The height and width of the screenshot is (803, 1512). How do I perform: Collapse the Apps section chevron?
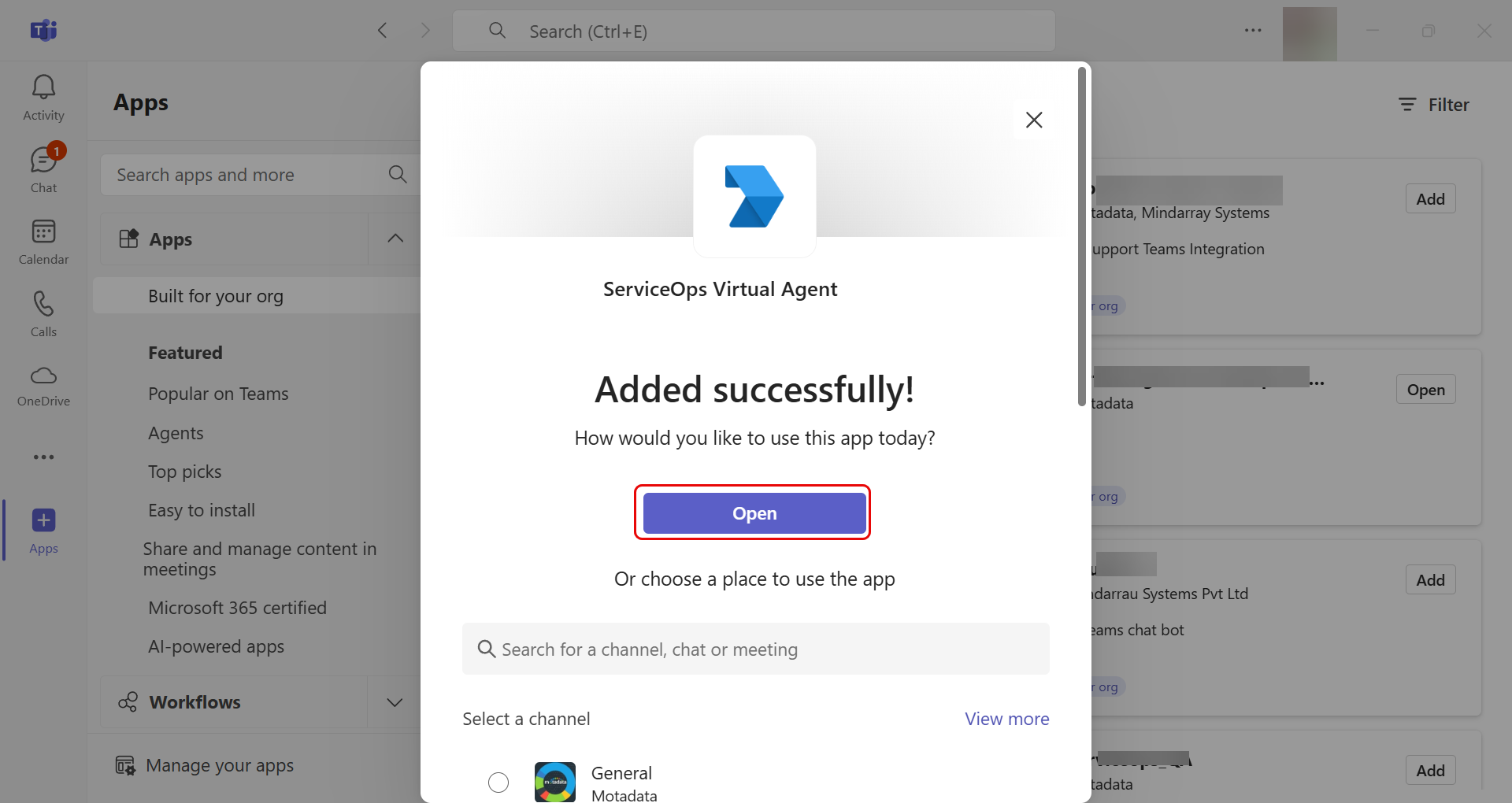pyautogui.click(x=395, y=239)
